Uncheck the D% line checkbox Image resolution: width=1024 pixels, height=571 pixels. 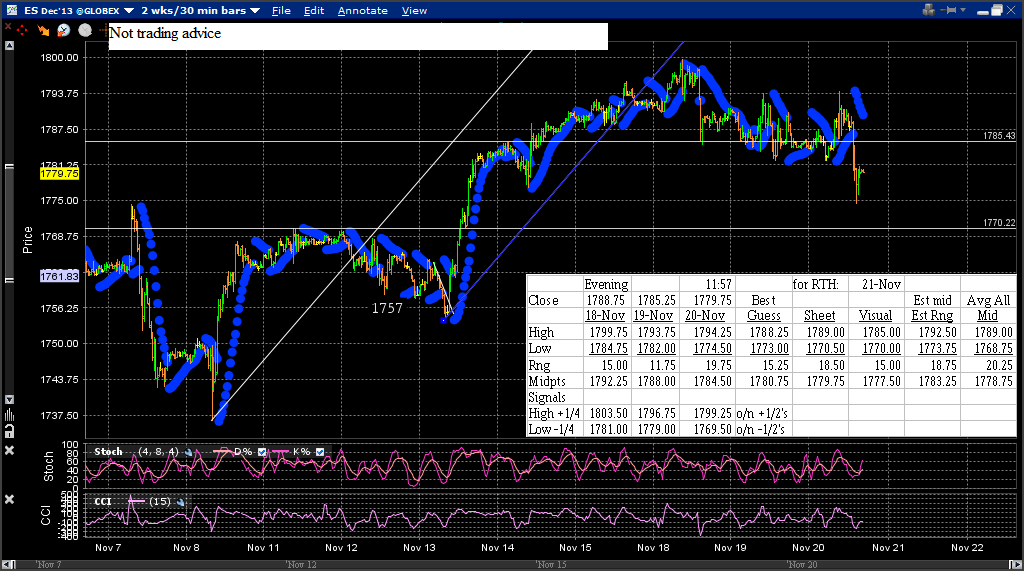pyautogui.click(x=262, y=452)
